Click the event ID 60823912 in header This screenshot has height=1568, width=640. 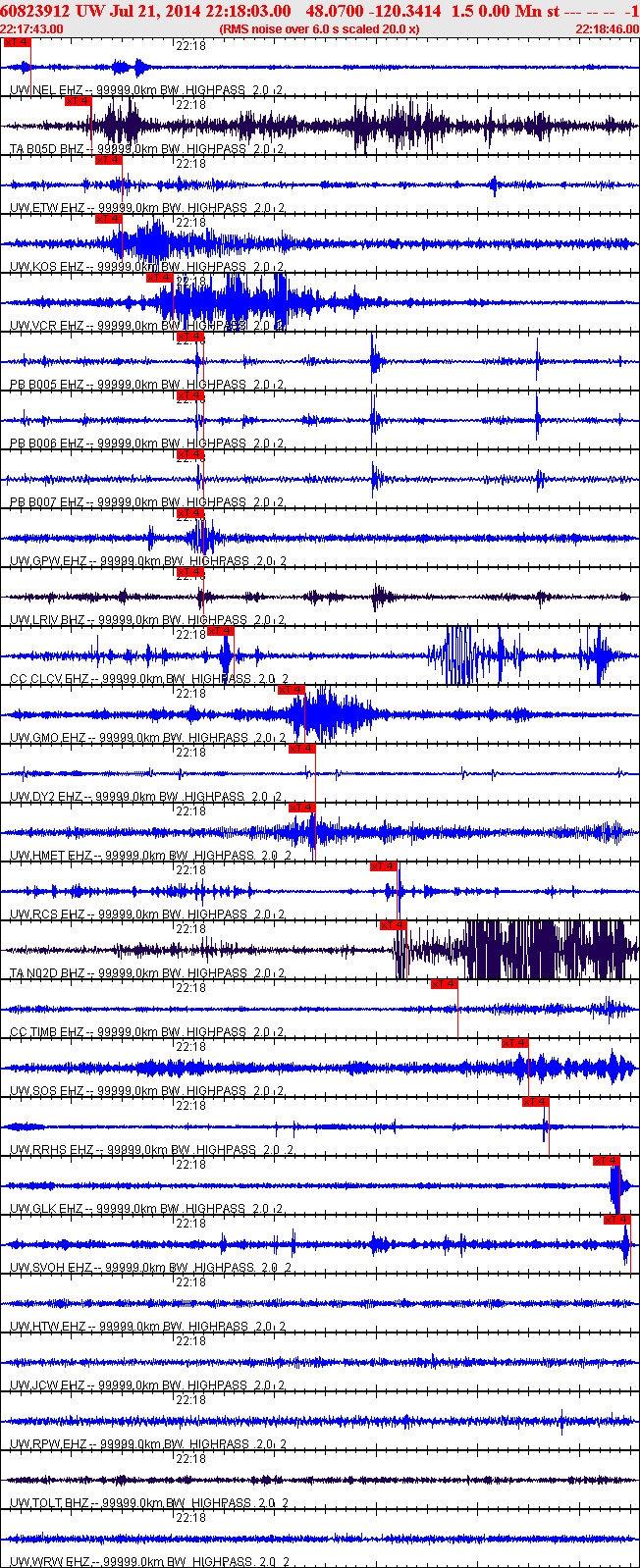(33, 11)
